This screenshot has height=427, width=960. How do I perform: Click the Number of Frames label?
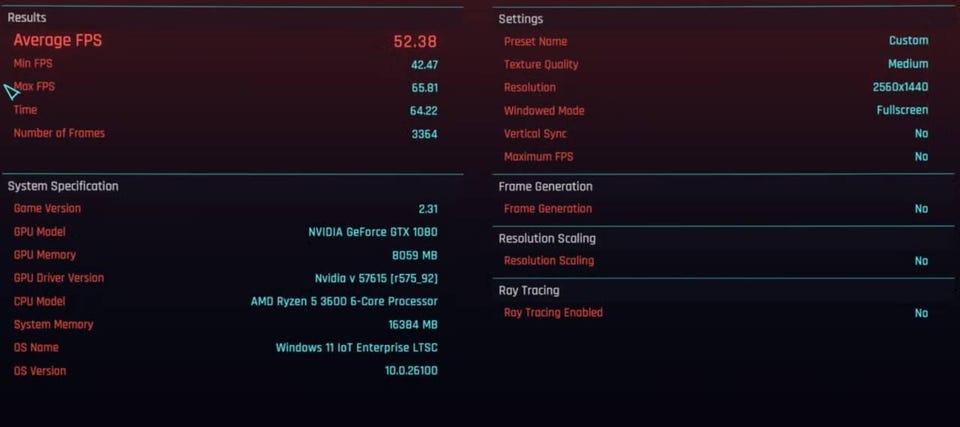coord(59,133)
